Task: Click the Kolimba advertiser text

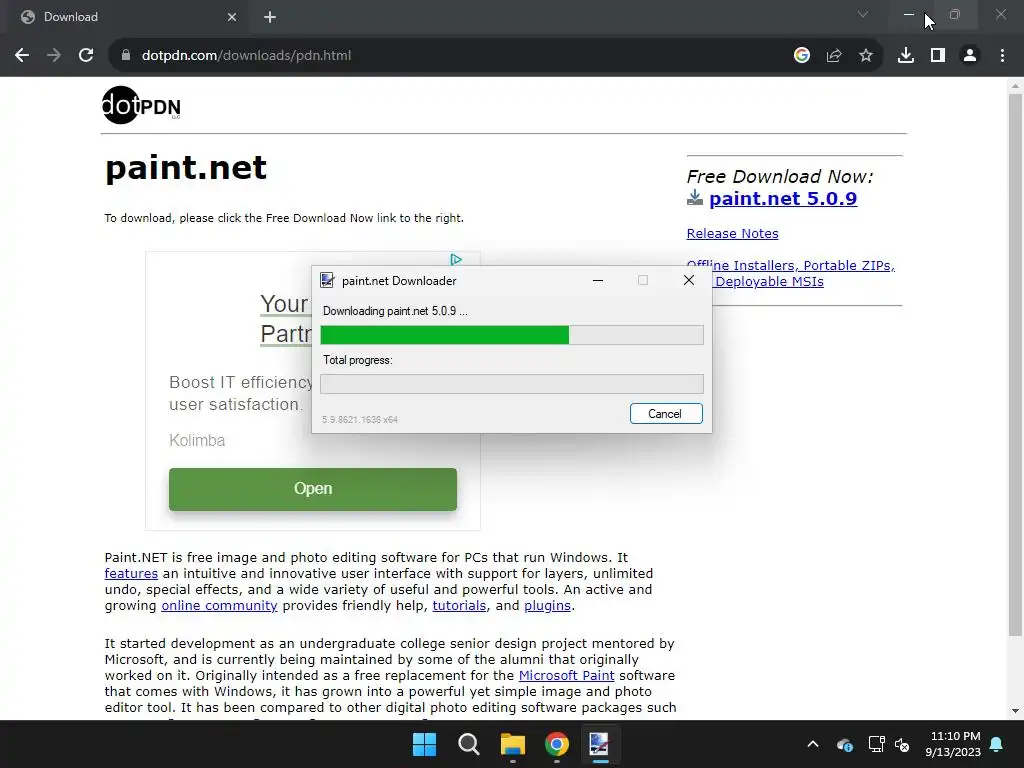Action: pos(197,440)
